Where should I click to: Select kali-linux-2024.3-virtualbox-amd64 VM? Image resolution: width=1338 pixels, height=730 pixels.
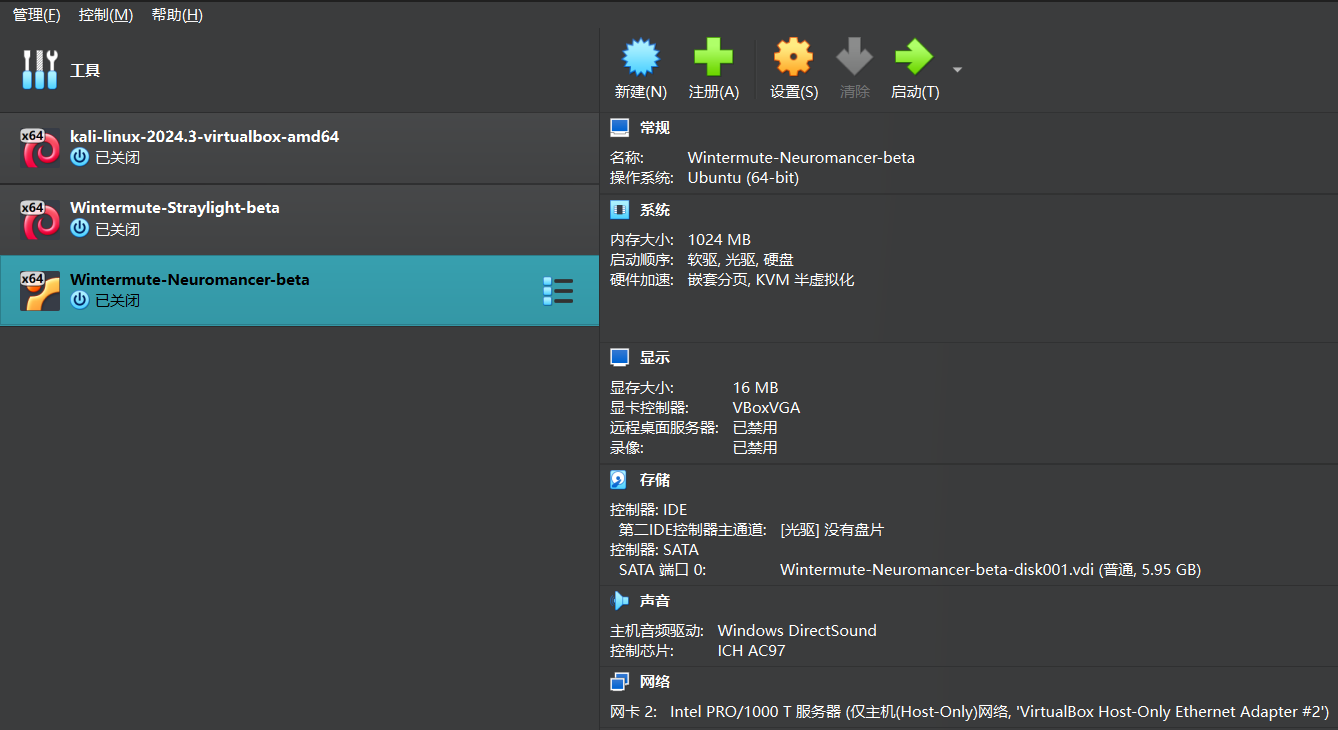[x=204, y=137]
